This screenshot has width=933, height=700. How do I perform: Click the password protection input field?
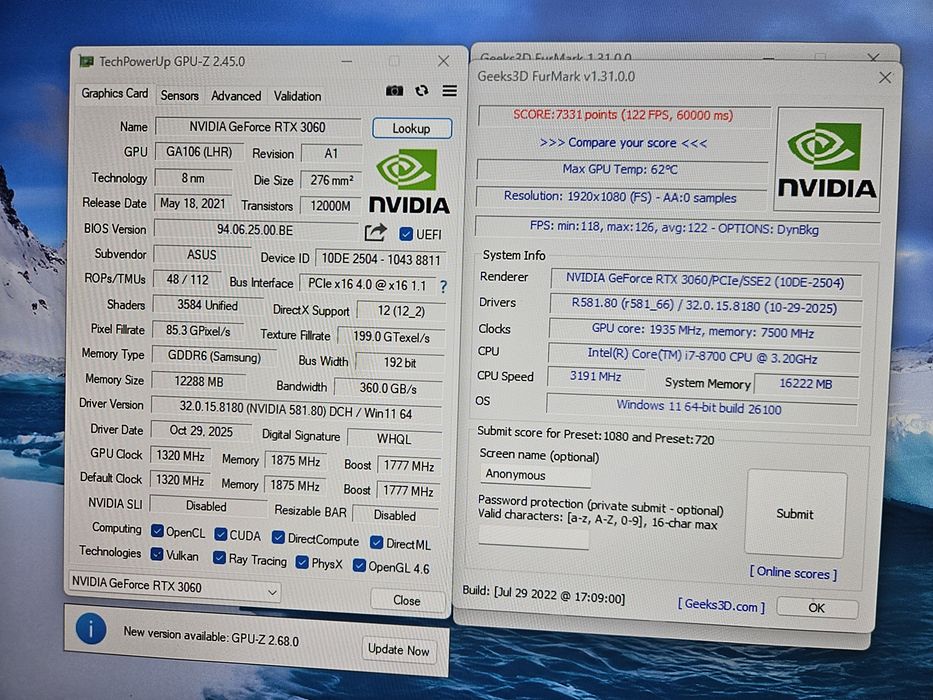tap(534, 538)
